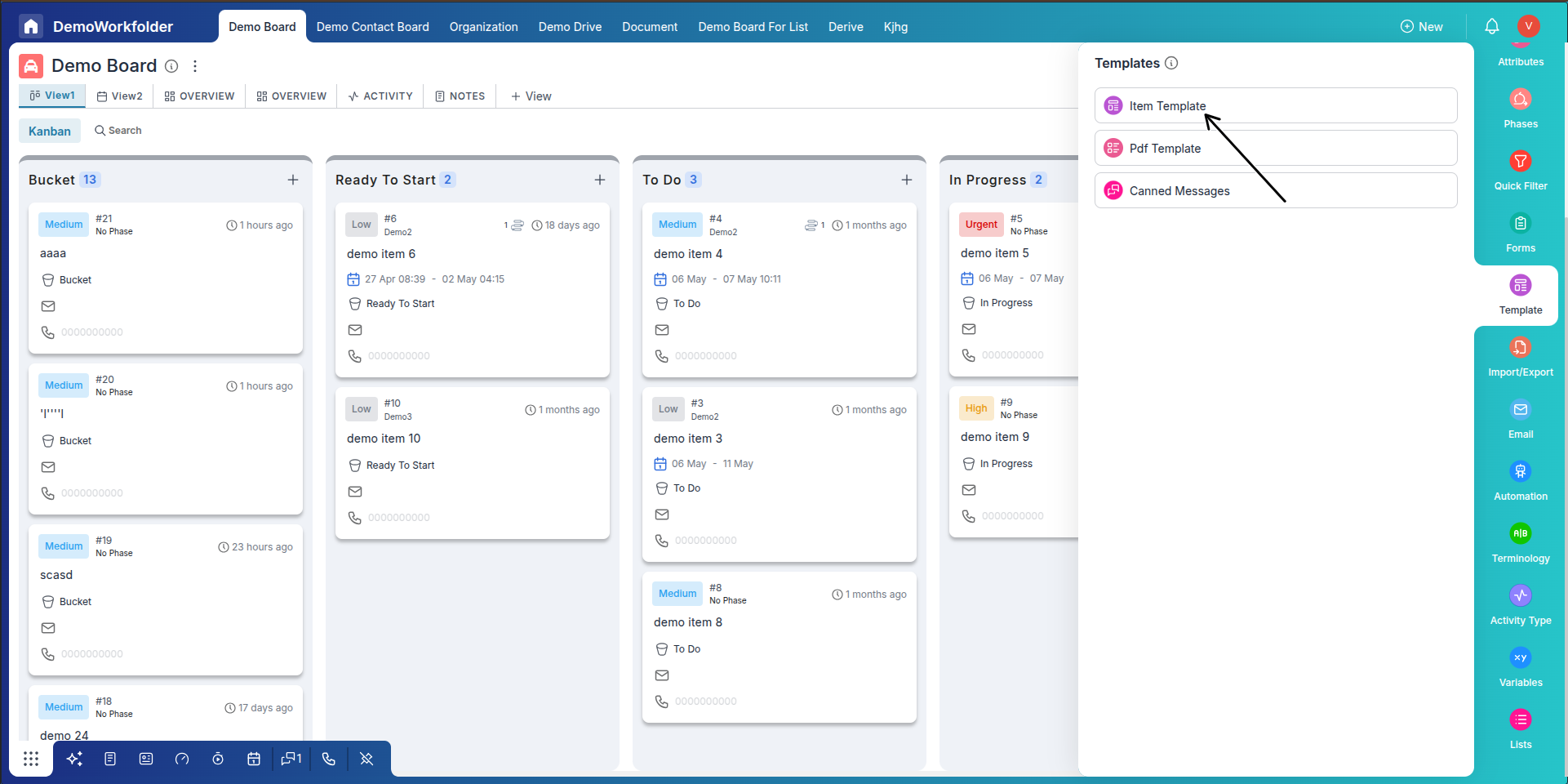Open the Email sidebar icon
This screenshot has height=784, width=1568.
pos(1520,410)
